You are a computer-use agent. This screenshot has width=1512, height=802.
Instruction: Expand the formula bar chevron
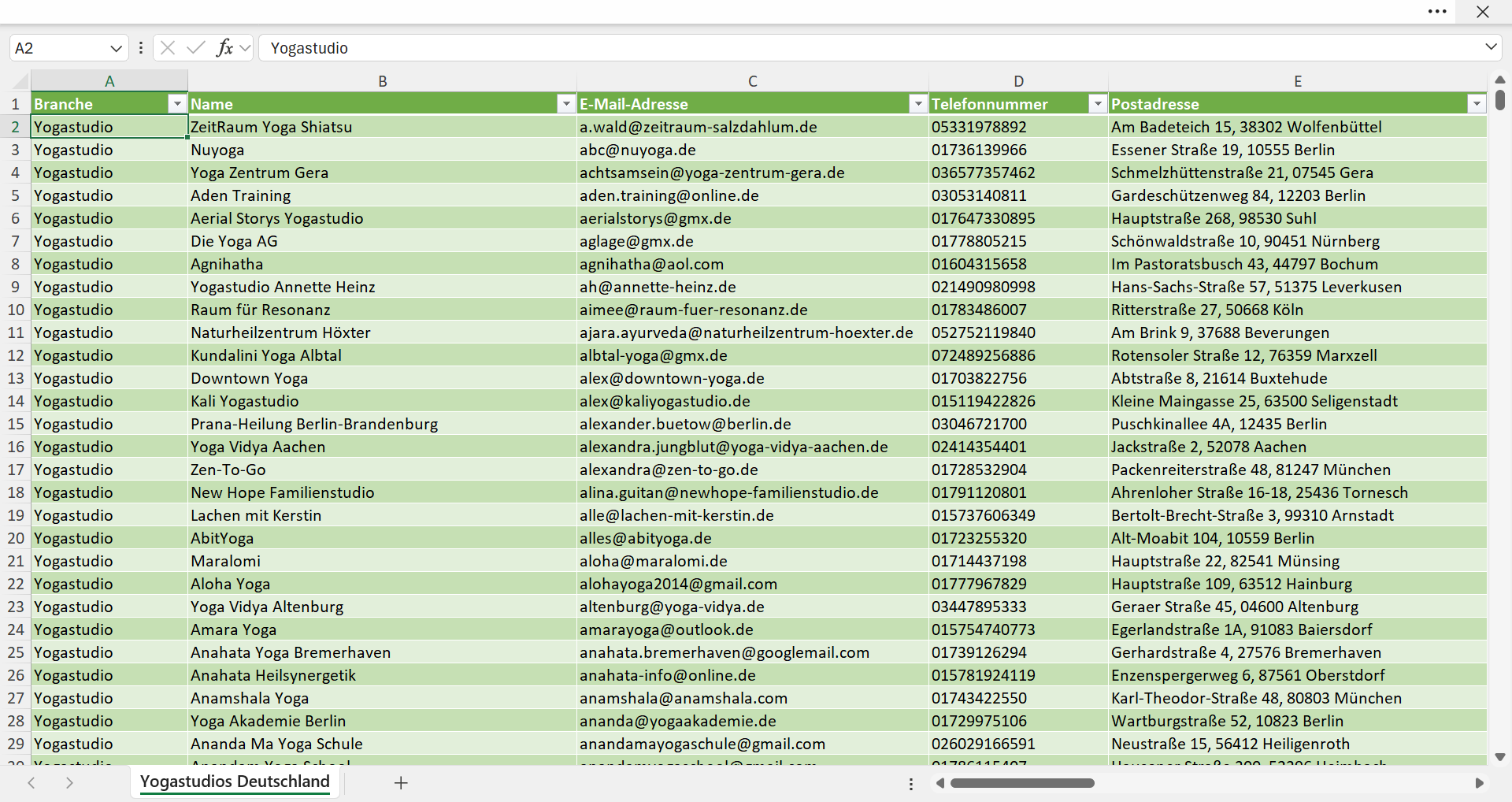coord(1491,47)
